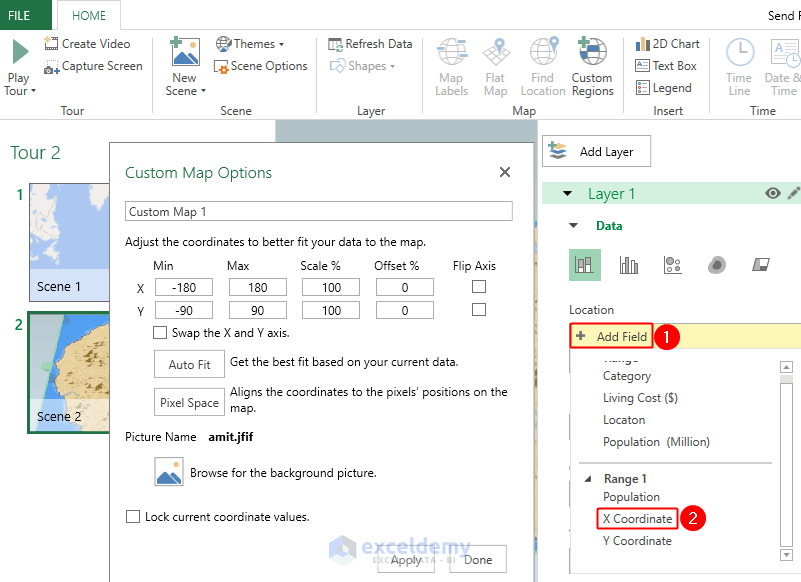This screenshot has height=582, width=801.
Task: Select bubble chart type
Action: [672, 265]
